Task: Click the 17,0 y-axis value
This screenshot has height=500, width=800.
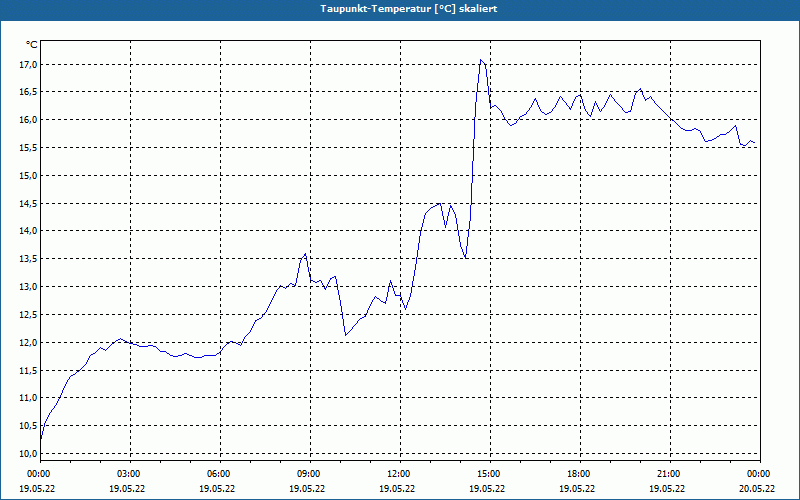Action: tap(29, 64)
